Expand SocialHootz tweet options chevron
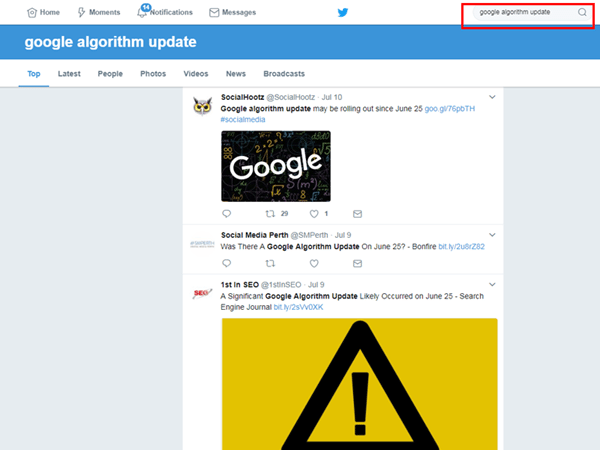Image resolution: width=600 pixels, height=450 pixels. (492, 97)
